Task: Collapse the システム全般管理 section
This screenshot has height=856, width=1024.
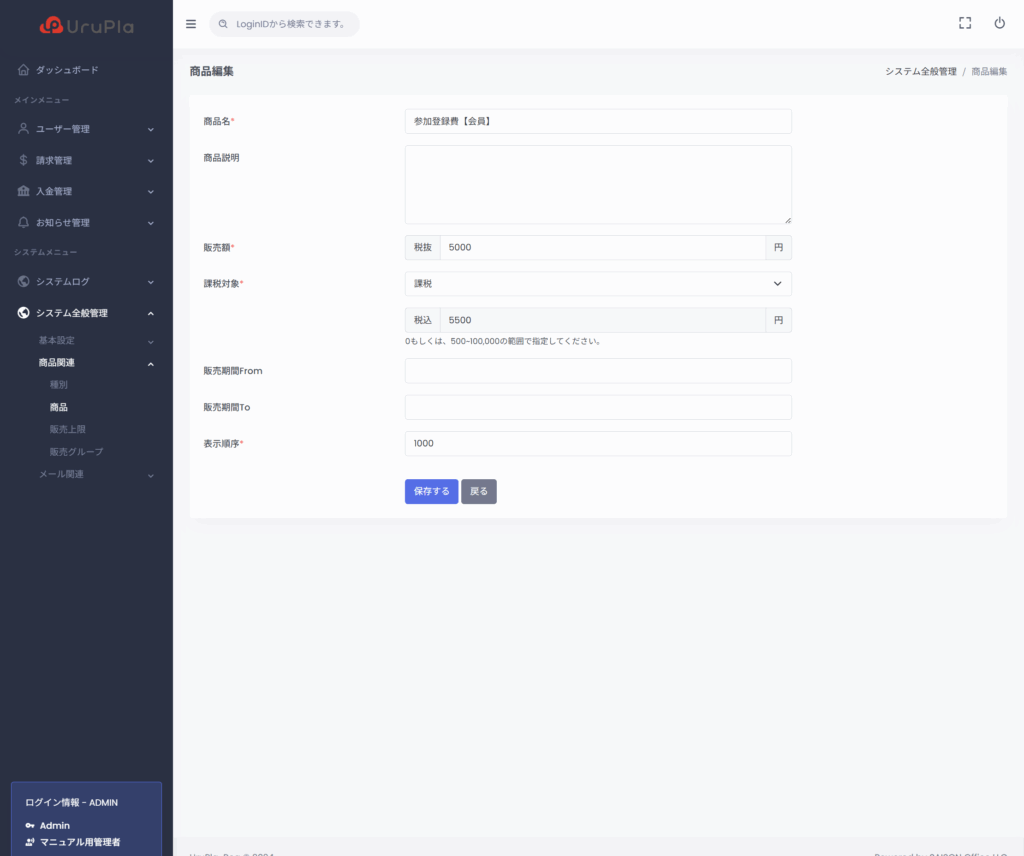Action: coord(86,313)
